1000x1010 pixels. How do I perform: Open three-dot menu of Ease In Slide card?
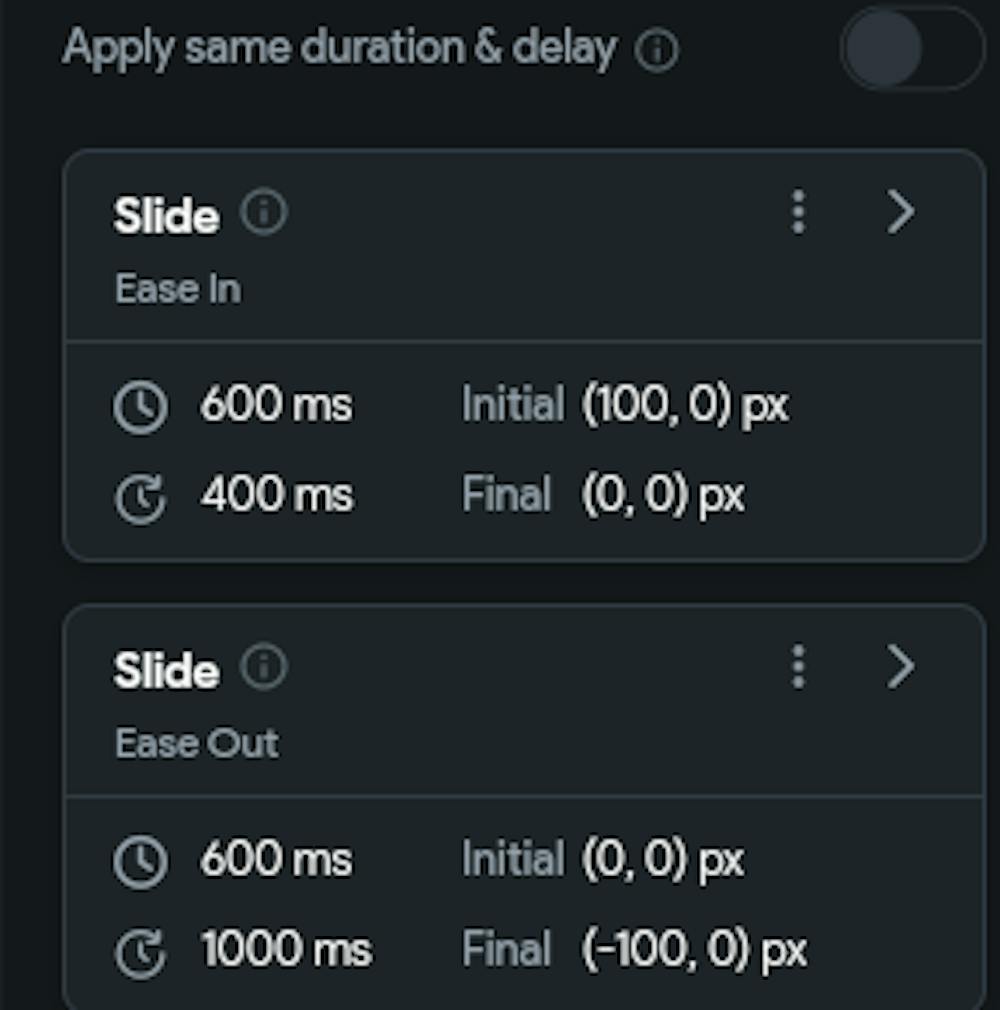(798, 211)
